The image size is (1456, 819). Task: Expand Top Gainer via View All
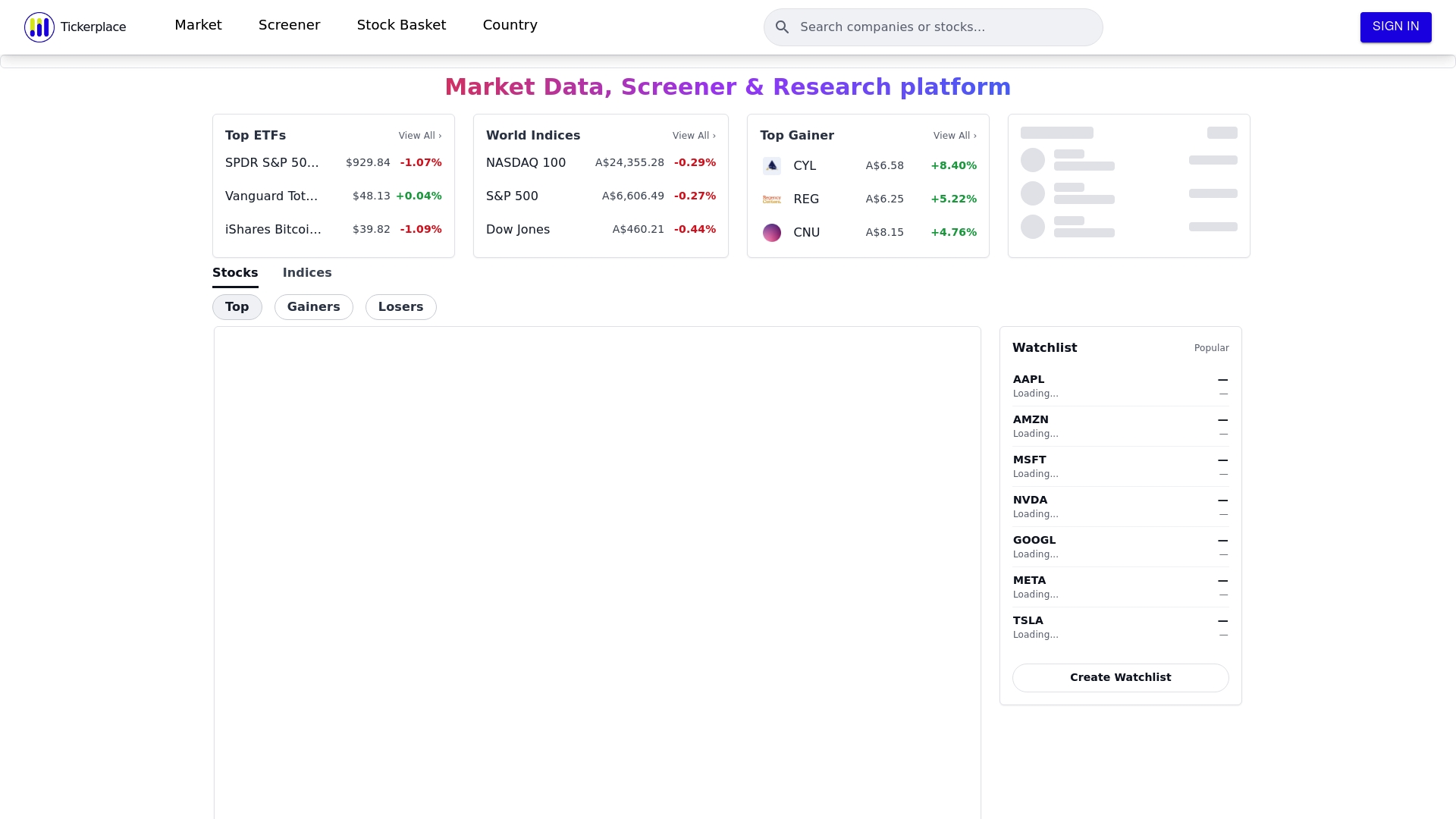pos(954,136)
